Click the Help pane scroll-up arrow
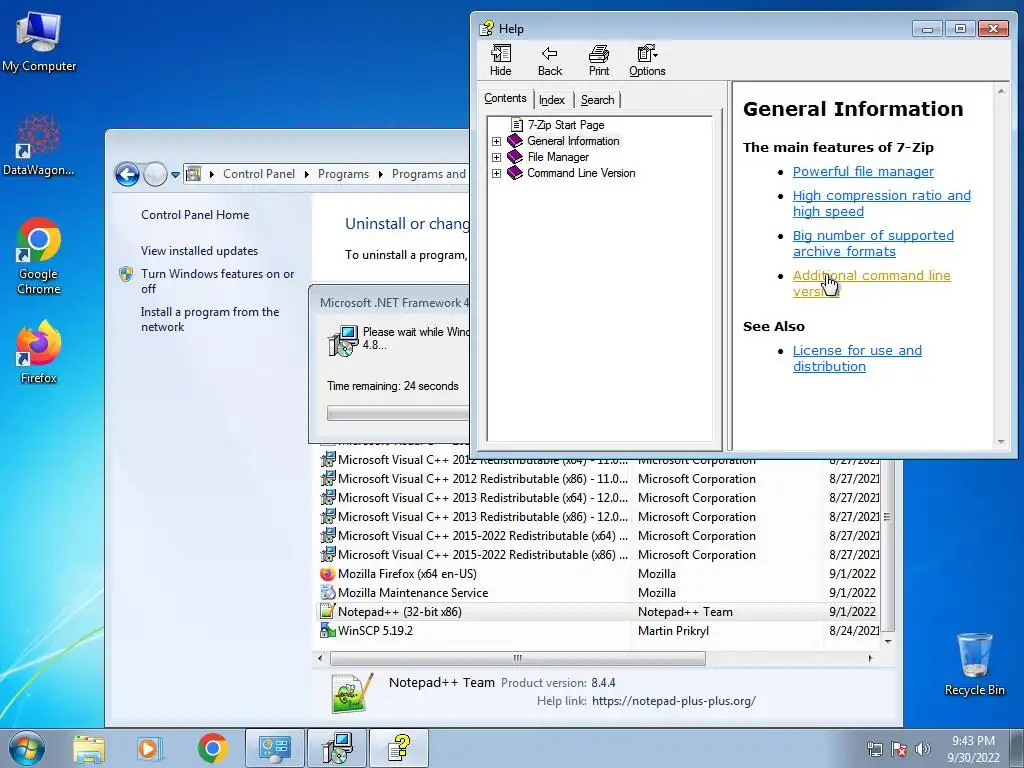1024x768 pixels. [x=1001, y=91]
